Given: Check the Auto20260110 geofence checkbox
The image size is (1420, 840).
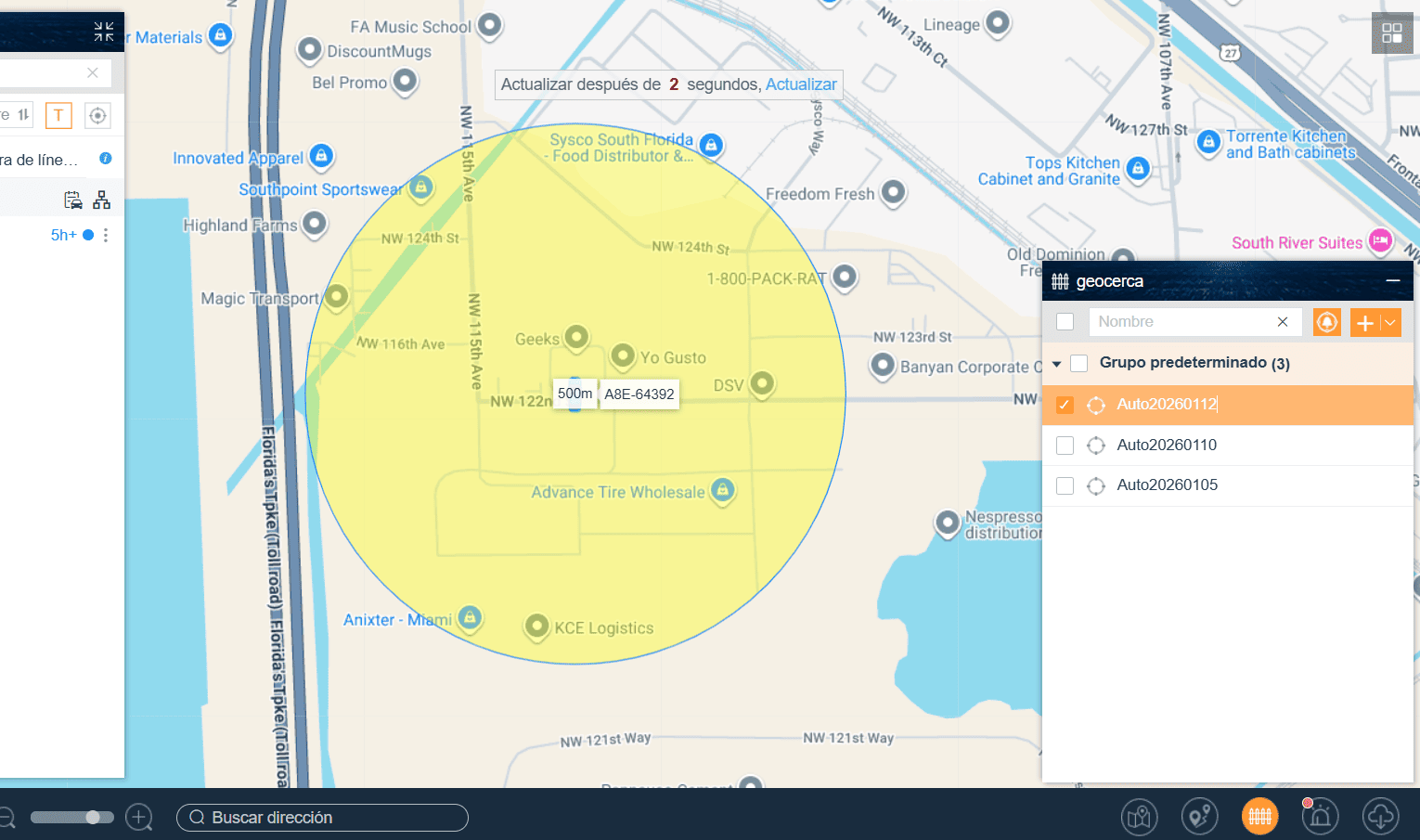Looking at the screenshot, I should pyautogui.click(x=1065, y=446).
